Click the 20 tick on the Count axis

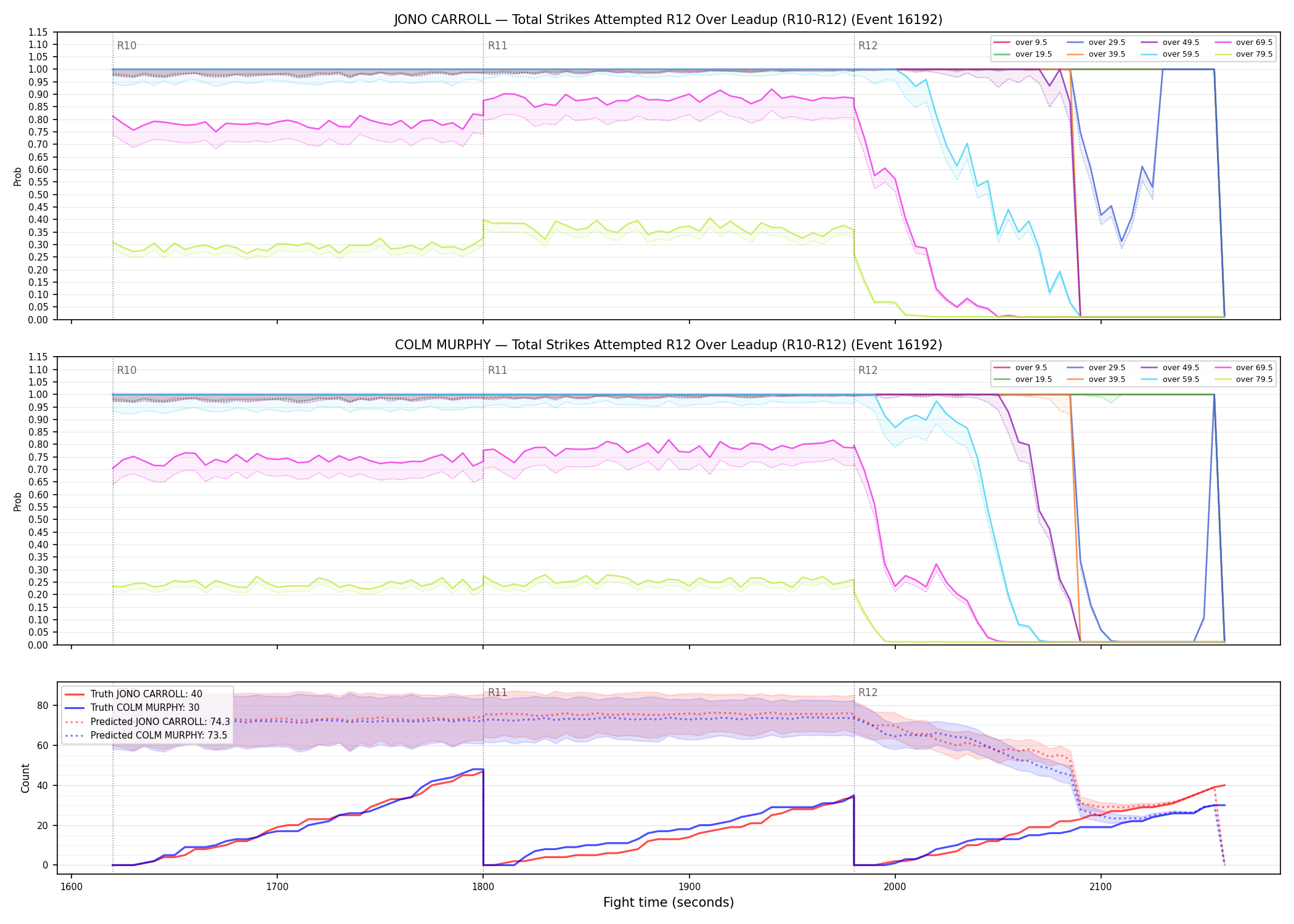click(43, 825)
